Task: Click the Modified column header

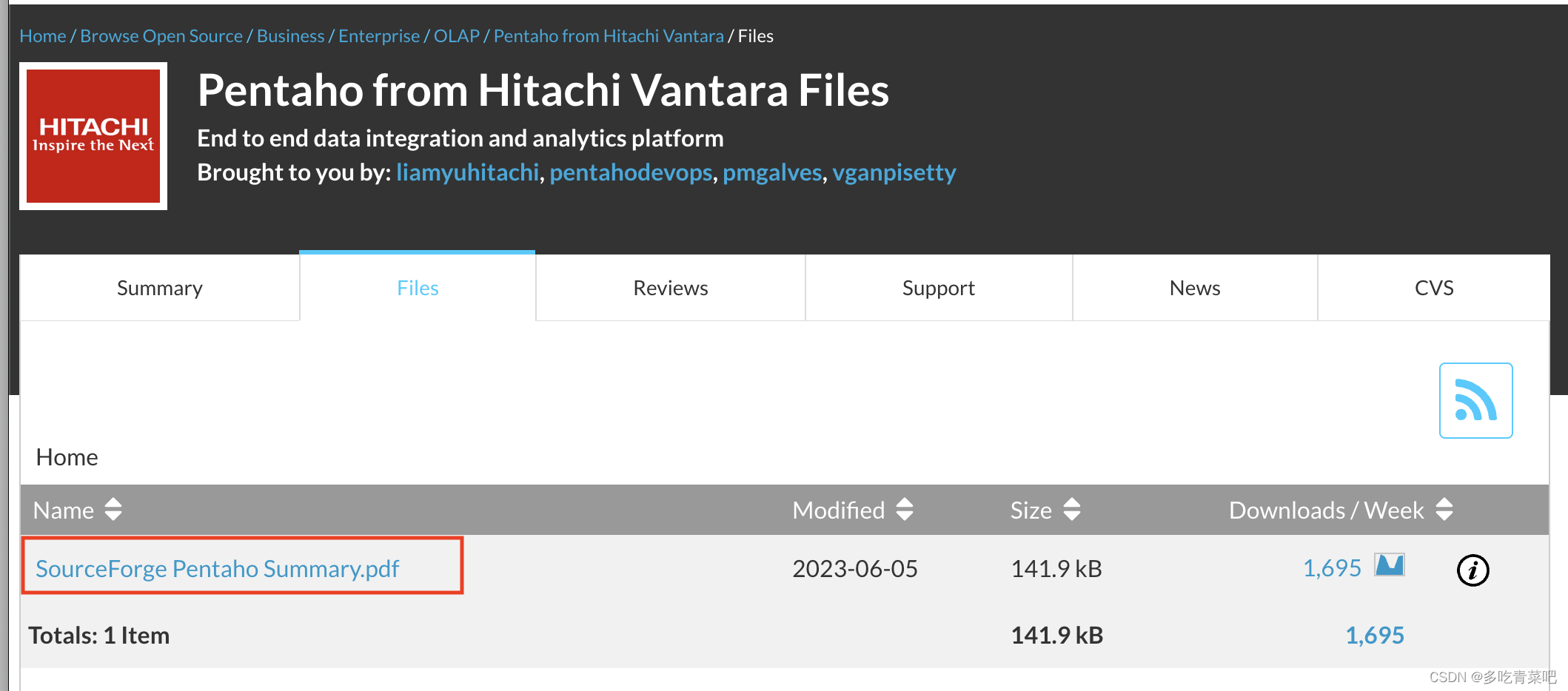Action: pyautogui.click(x=839, y=510)
